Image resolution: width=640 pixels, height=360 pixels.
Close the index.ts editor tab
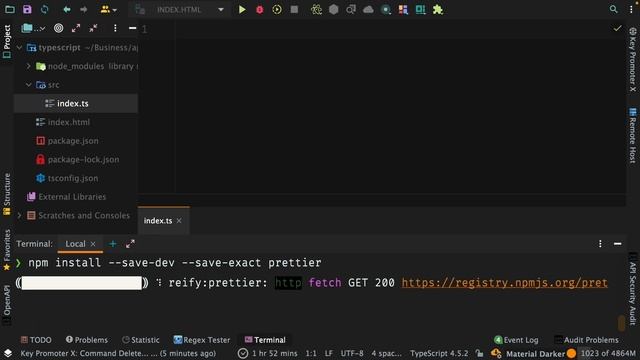click(x=179, y=221)
